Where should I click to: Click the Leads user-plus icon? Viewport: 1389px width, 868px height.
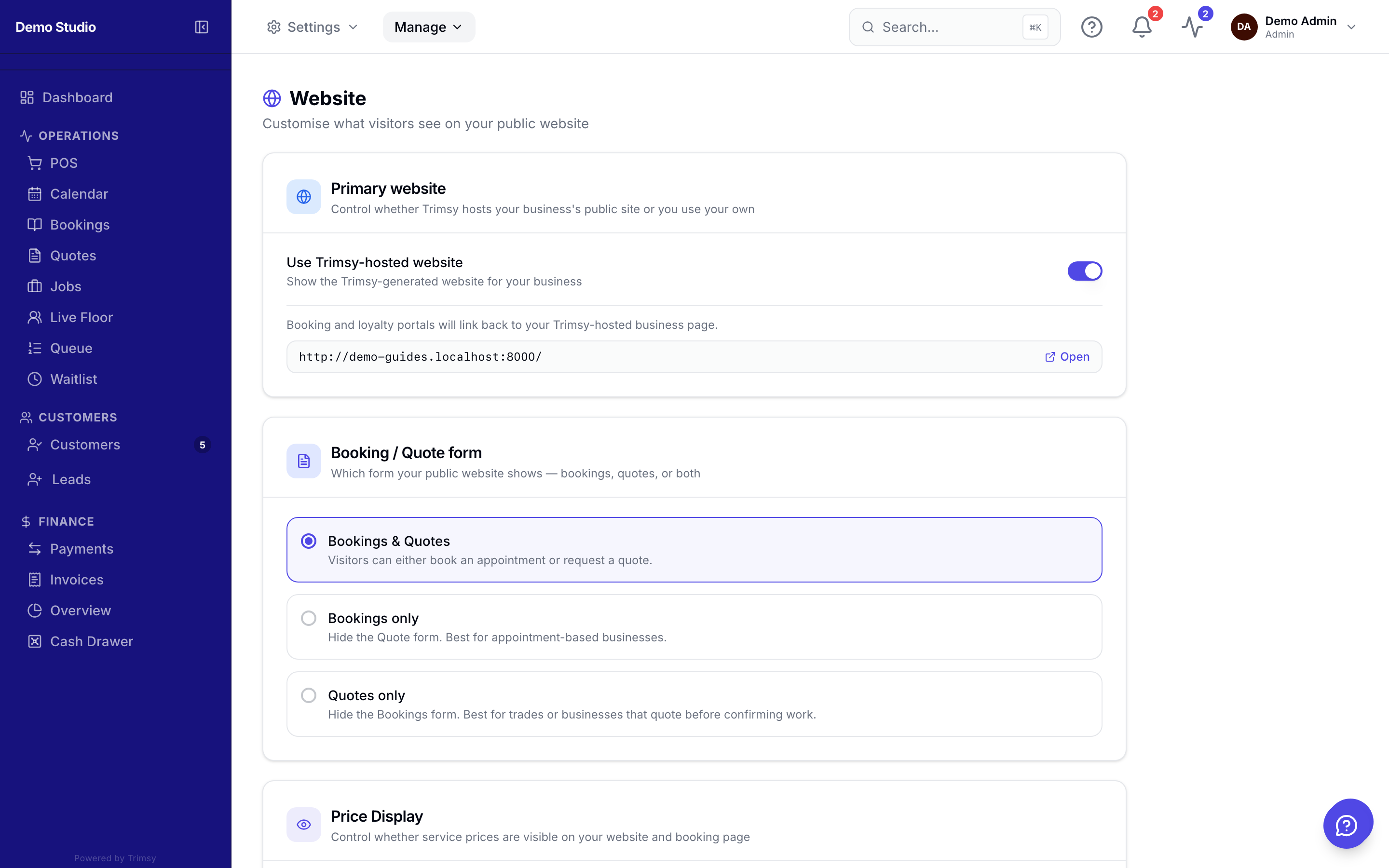click(35, 479)
